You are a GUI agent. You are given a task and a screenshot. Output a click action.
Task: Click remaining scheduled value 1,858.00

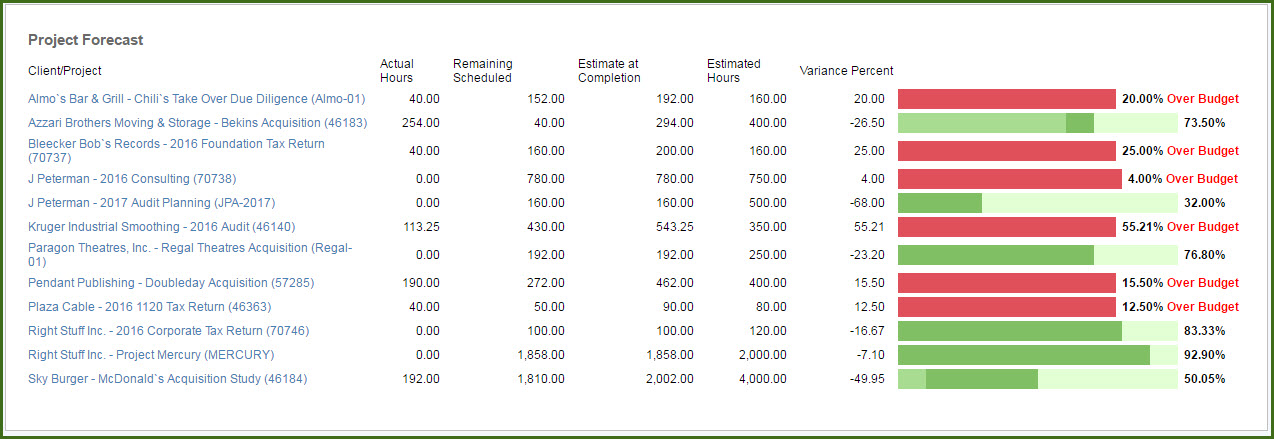(541, 355)
